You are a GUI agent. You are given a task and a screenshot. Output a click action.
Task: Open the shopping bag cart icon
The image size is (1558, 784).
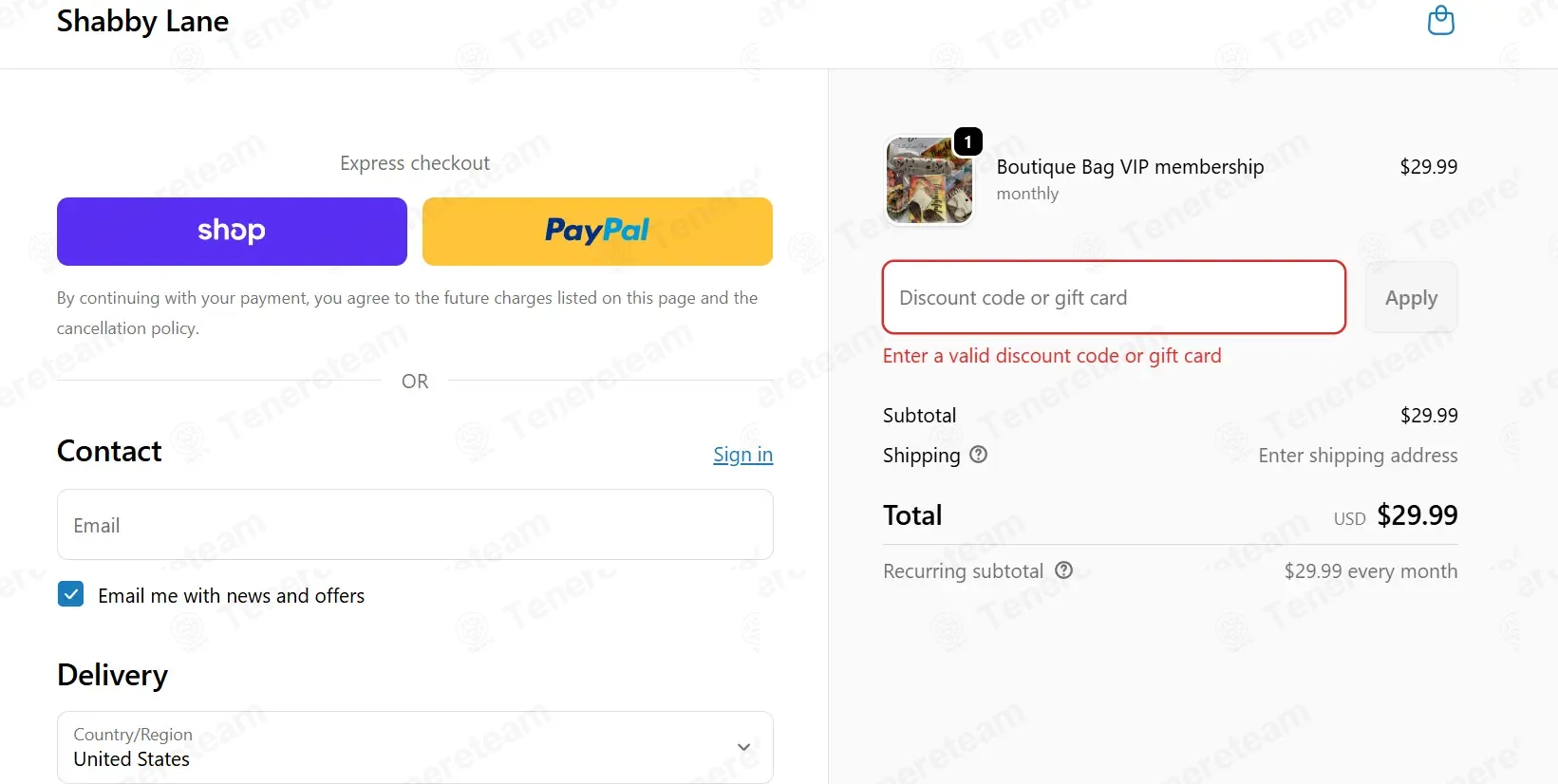[1440, 20]
